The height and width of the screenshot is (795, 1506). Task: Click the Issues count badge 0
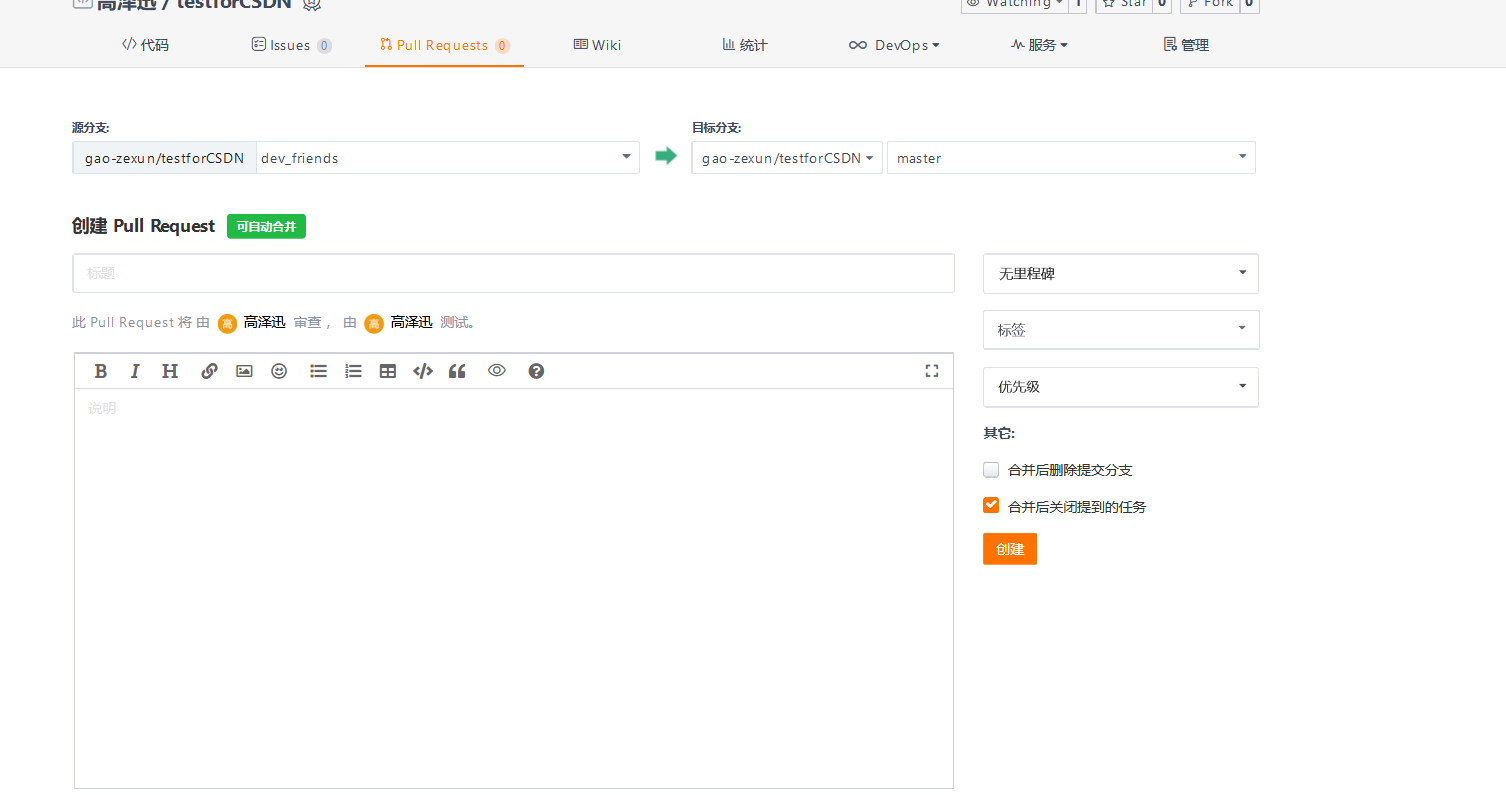click(324, 46)
